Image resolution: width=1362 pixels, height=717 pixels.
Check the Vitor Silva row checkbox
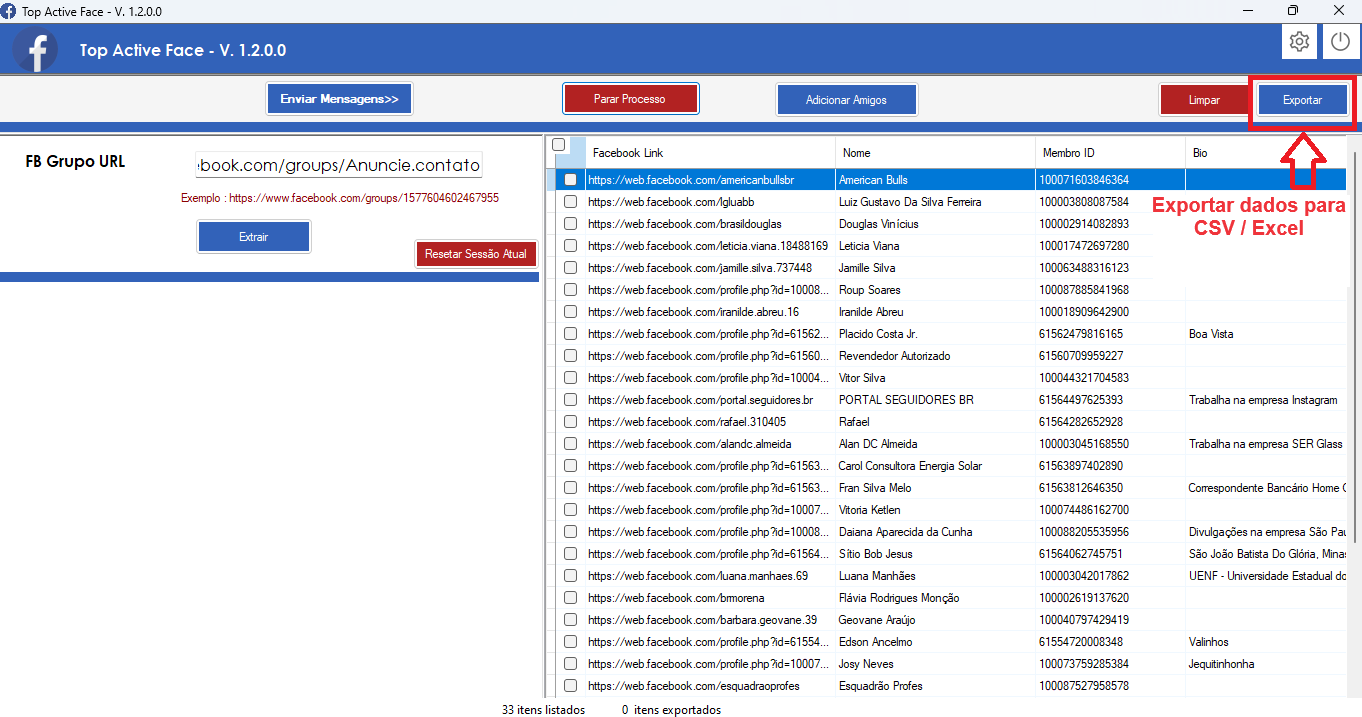point(570,378)
